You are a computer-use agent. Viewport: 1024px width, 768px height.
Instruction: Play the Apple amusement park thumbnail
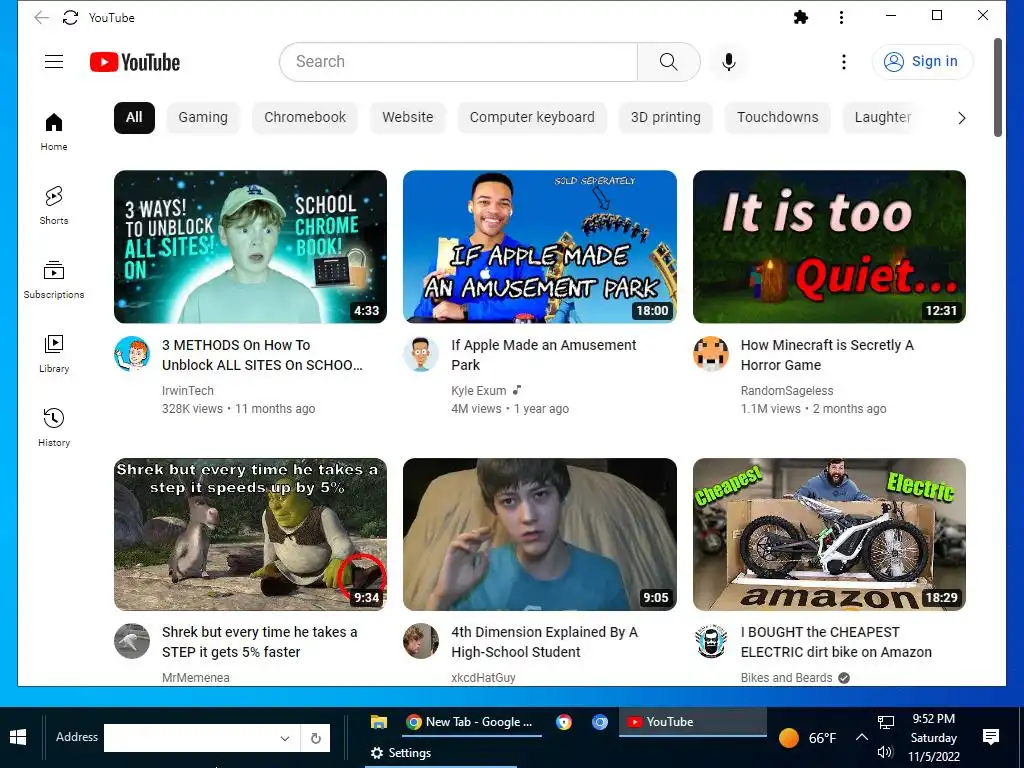click(539, 247)
